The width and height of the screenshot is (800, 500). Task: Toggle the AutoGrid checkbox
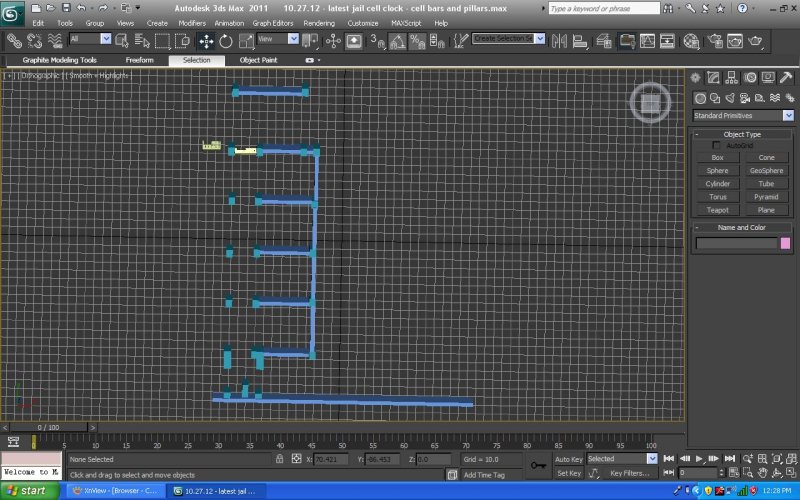716,145
